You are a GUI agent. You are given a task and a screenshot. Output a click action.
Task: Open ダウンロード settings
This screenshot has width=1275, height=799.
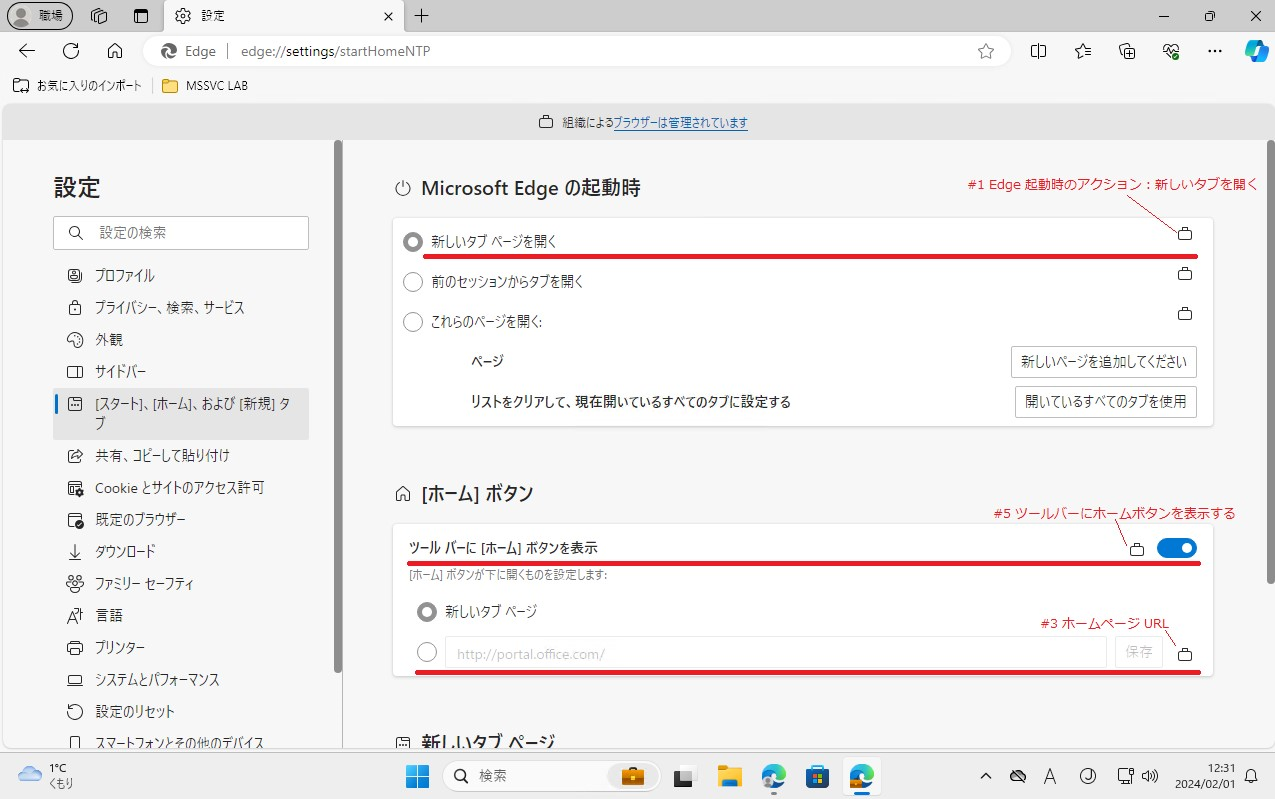181,552
